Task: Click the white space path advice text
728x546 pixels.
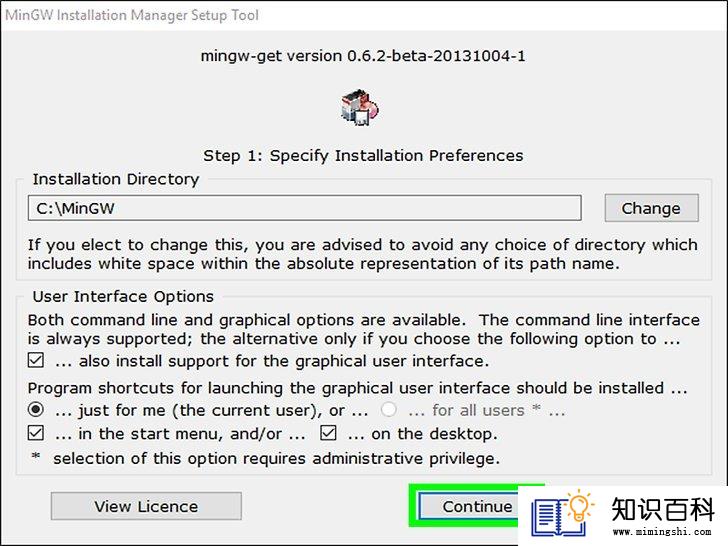Action: (363, 254)
